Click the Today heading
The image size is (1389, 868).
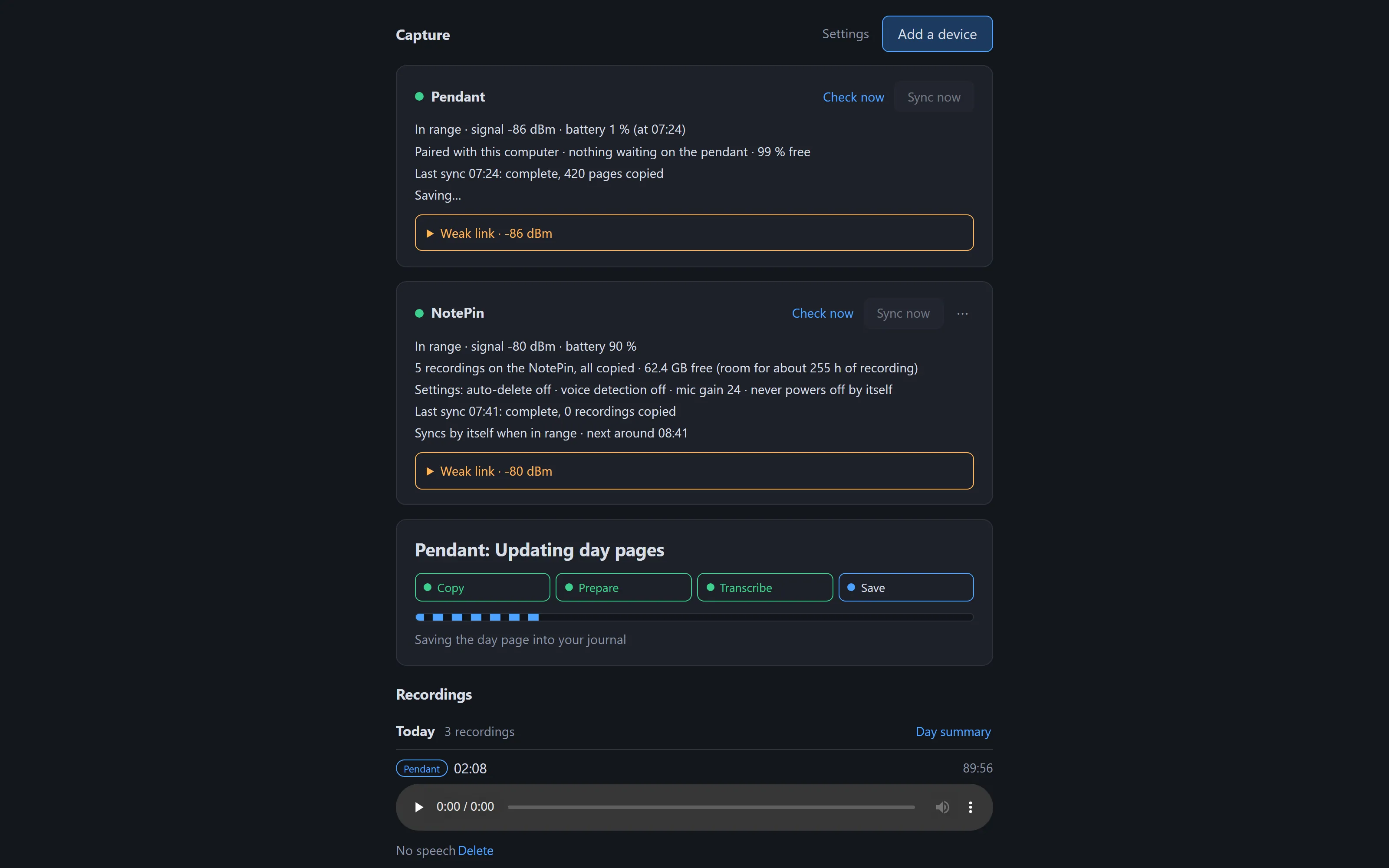(x=415, y=731)
